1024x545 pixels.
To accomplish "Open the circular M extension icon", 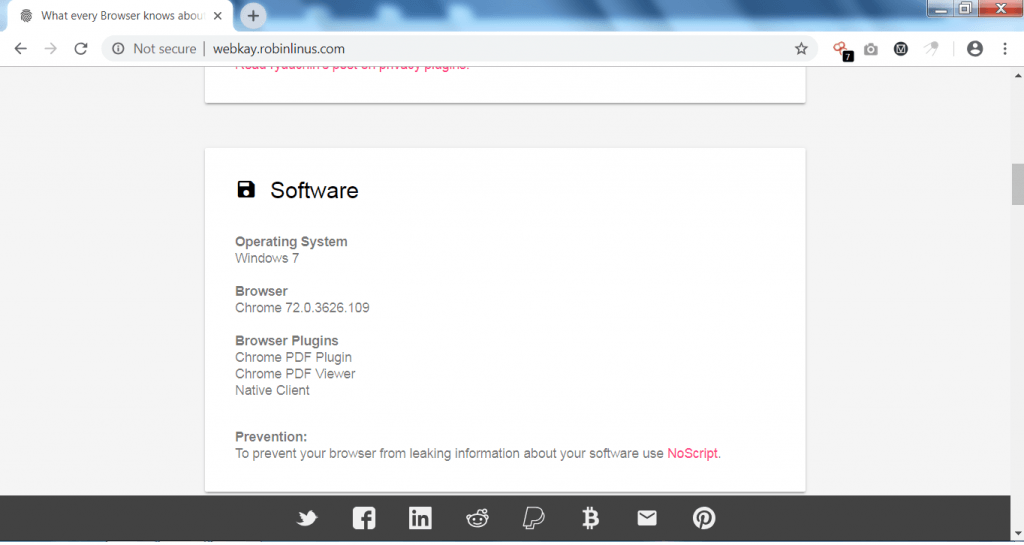I will click(901, 49).
